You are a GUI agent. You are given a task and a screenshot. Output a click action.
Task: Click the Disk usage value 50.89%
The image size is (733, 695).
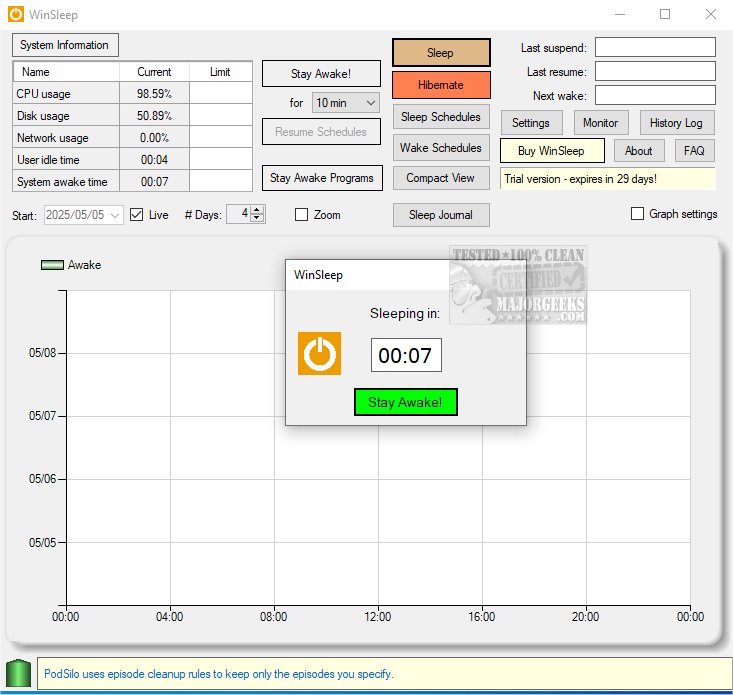click(x=154, y=115)
